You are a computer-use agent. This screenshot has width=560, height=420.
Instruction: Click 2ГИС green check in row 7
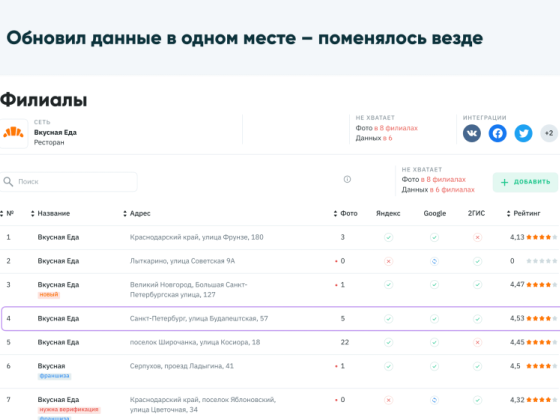click(478, 400)
